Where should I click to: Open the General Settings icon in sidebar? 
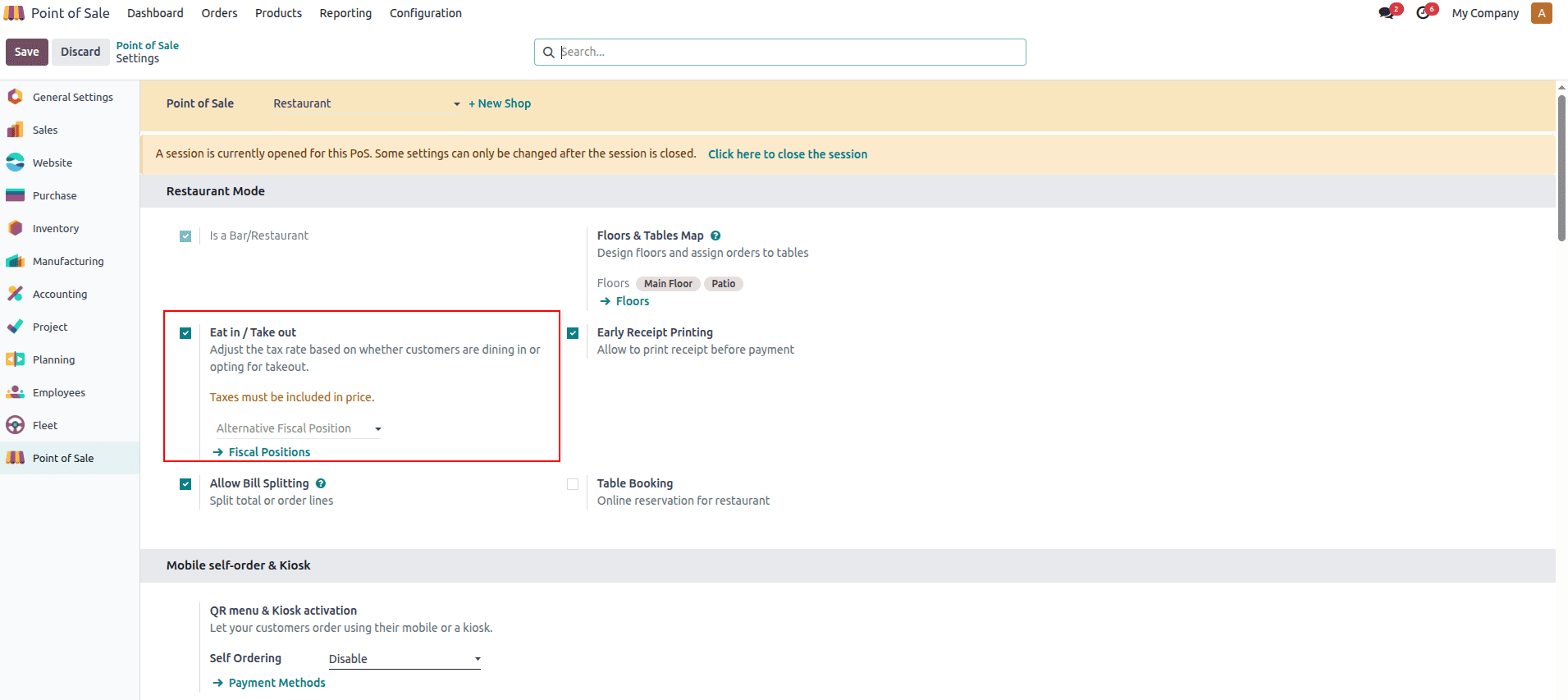[15, 97]
